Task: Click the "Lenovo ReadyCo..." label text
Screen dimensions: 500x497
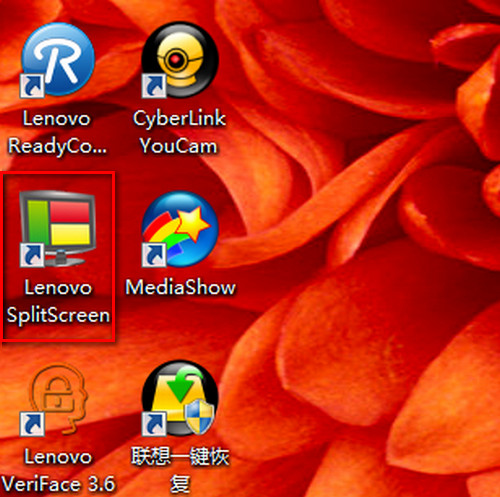Action: 57,133
